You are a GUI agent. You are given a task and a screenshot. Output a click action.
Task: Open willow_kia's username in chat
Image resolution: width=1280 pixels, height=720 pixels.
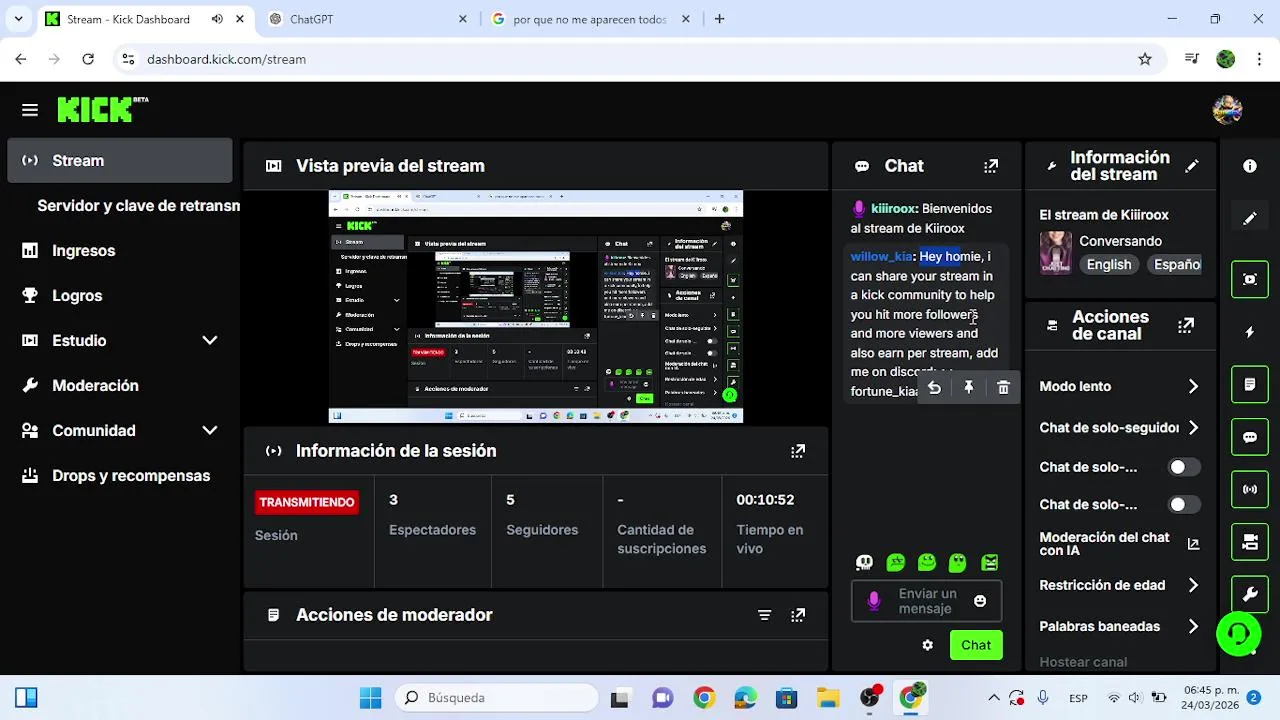tap(881, 257)
